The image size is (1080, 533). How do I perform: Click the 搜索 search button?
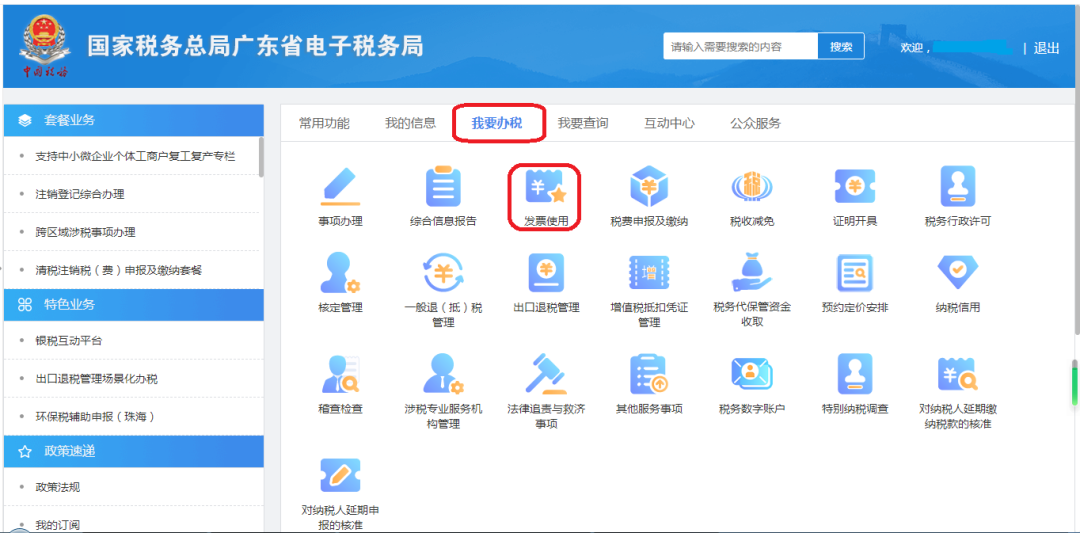tap(841, 47)
